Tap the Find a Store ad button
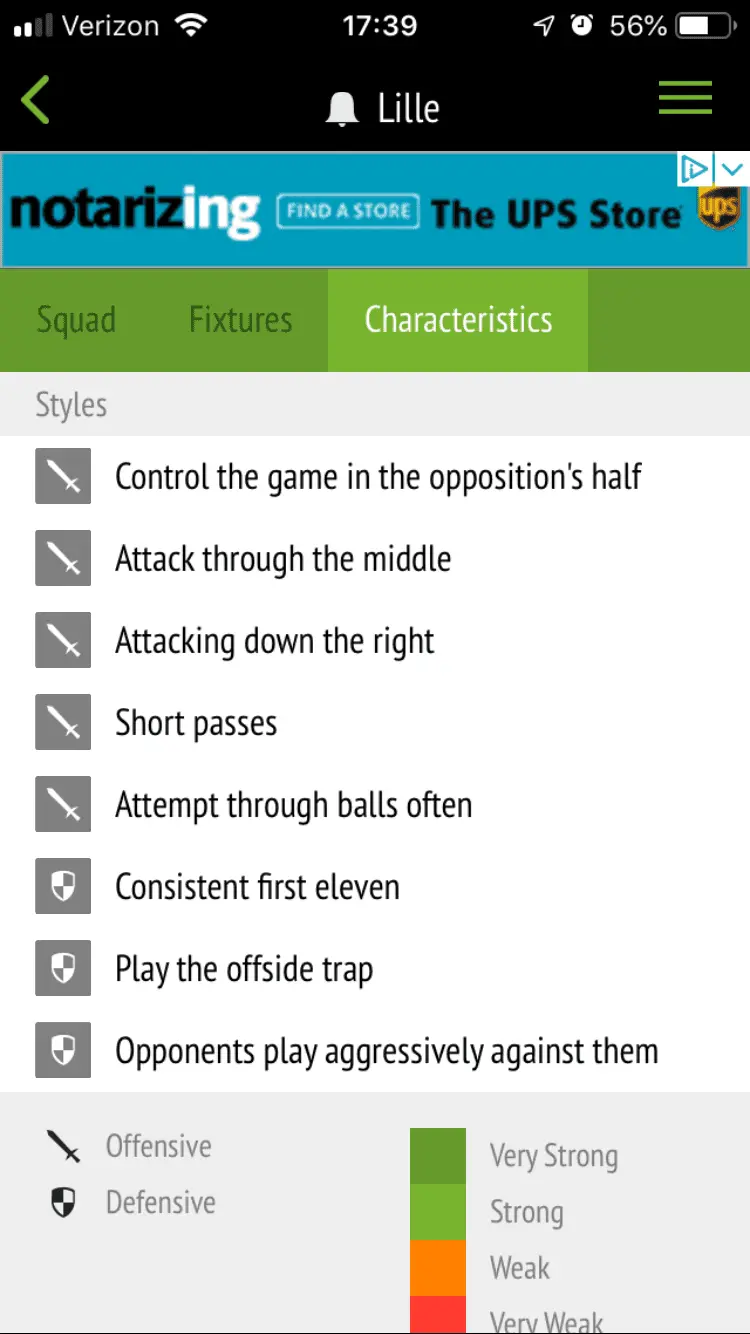Screen dimensions: 750x1334 [347, 211]
